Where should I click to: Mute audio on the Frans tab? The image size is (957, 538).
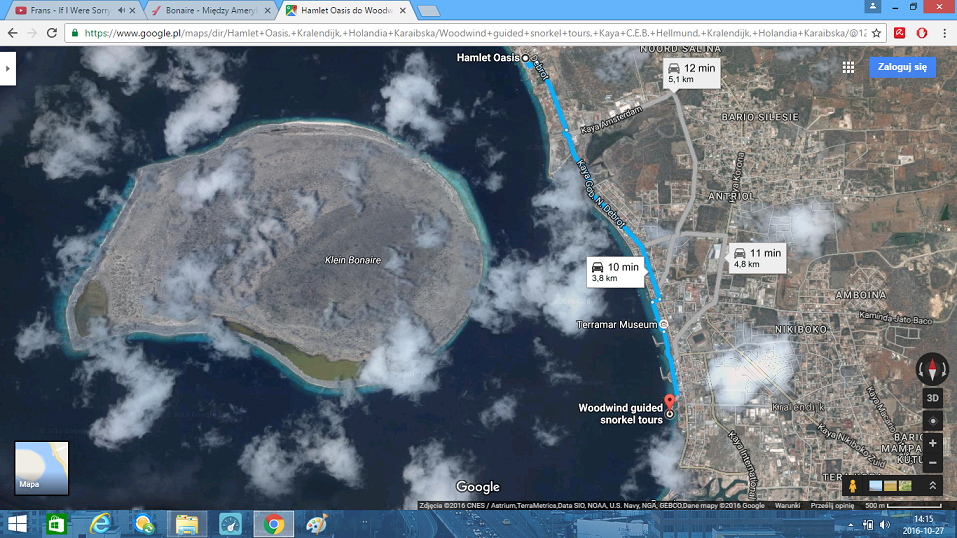(x=121, y=10)
